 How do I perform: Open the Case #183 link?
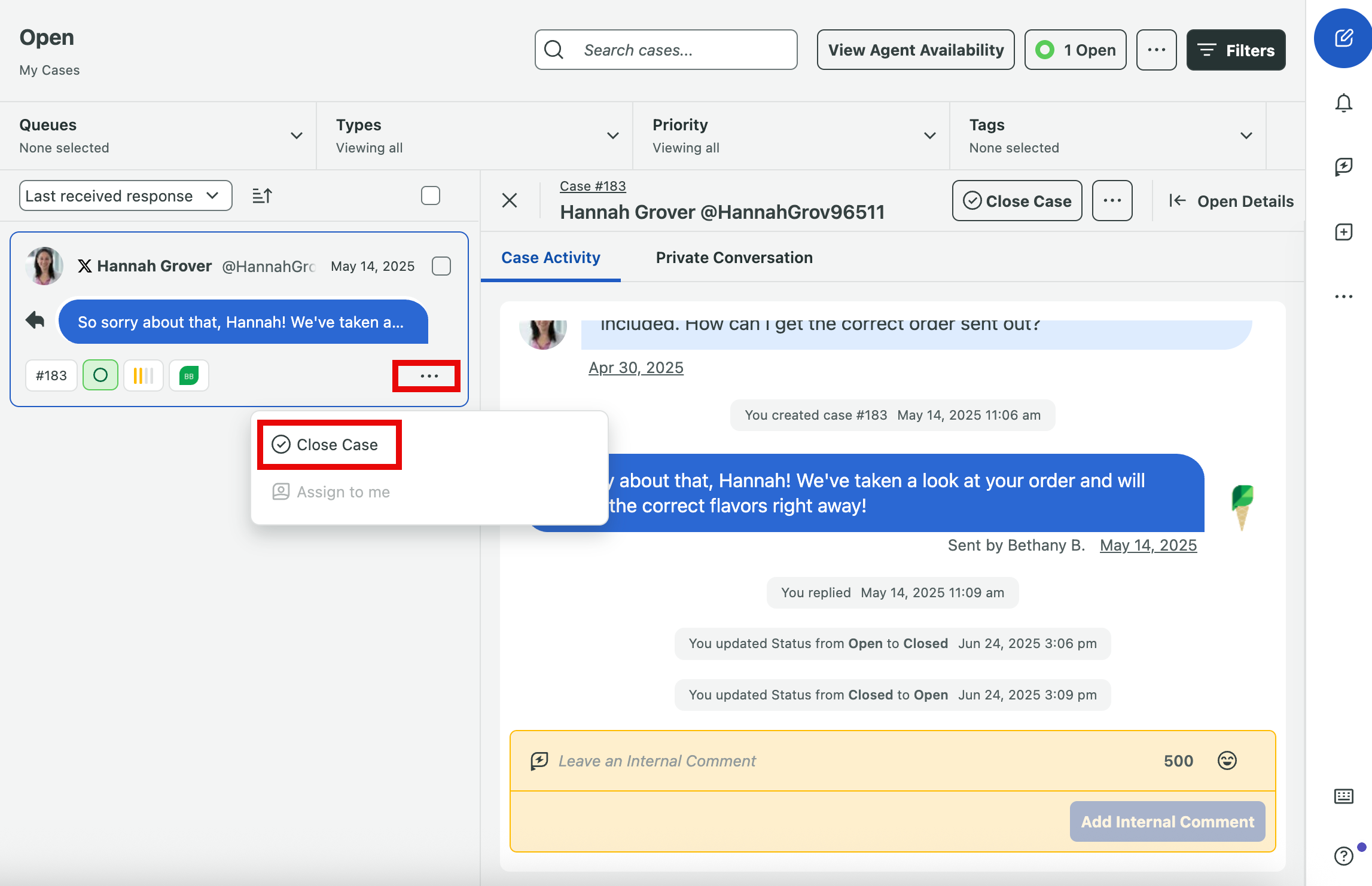click(x=593, y=186)
